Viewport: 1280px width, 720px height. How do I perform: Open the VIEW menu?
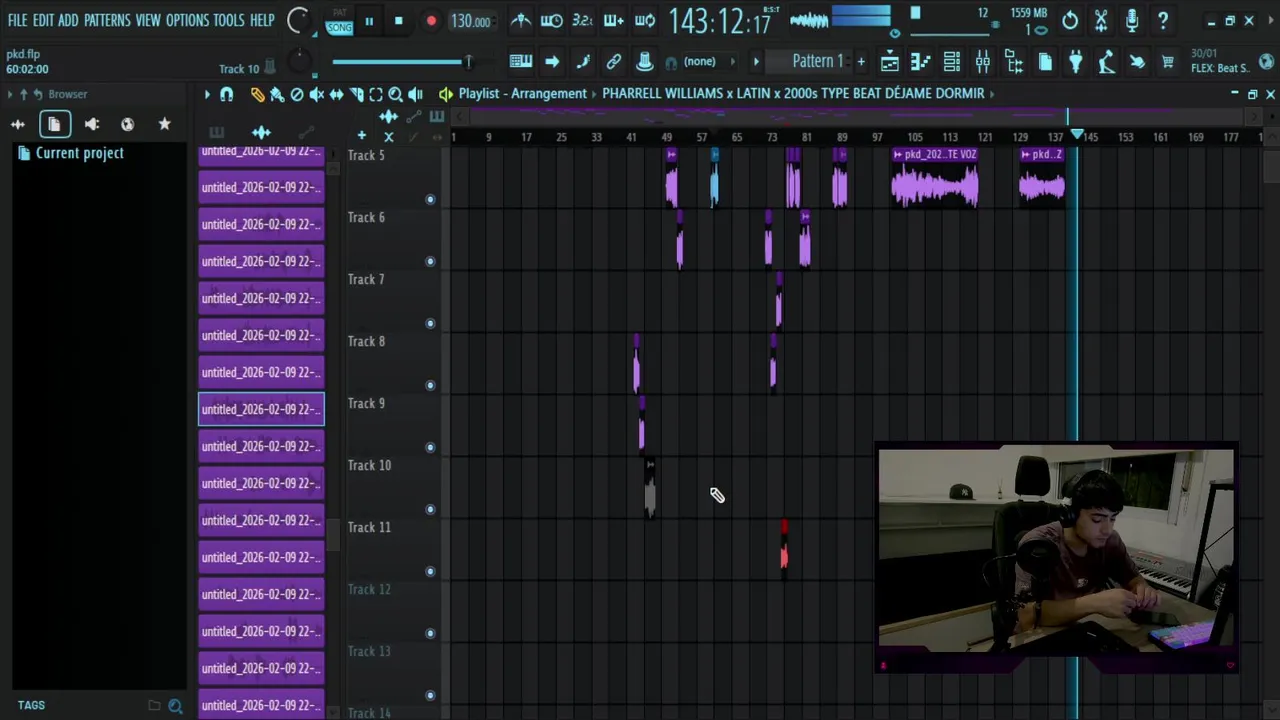pyautogui.click(x=148, y=20)
